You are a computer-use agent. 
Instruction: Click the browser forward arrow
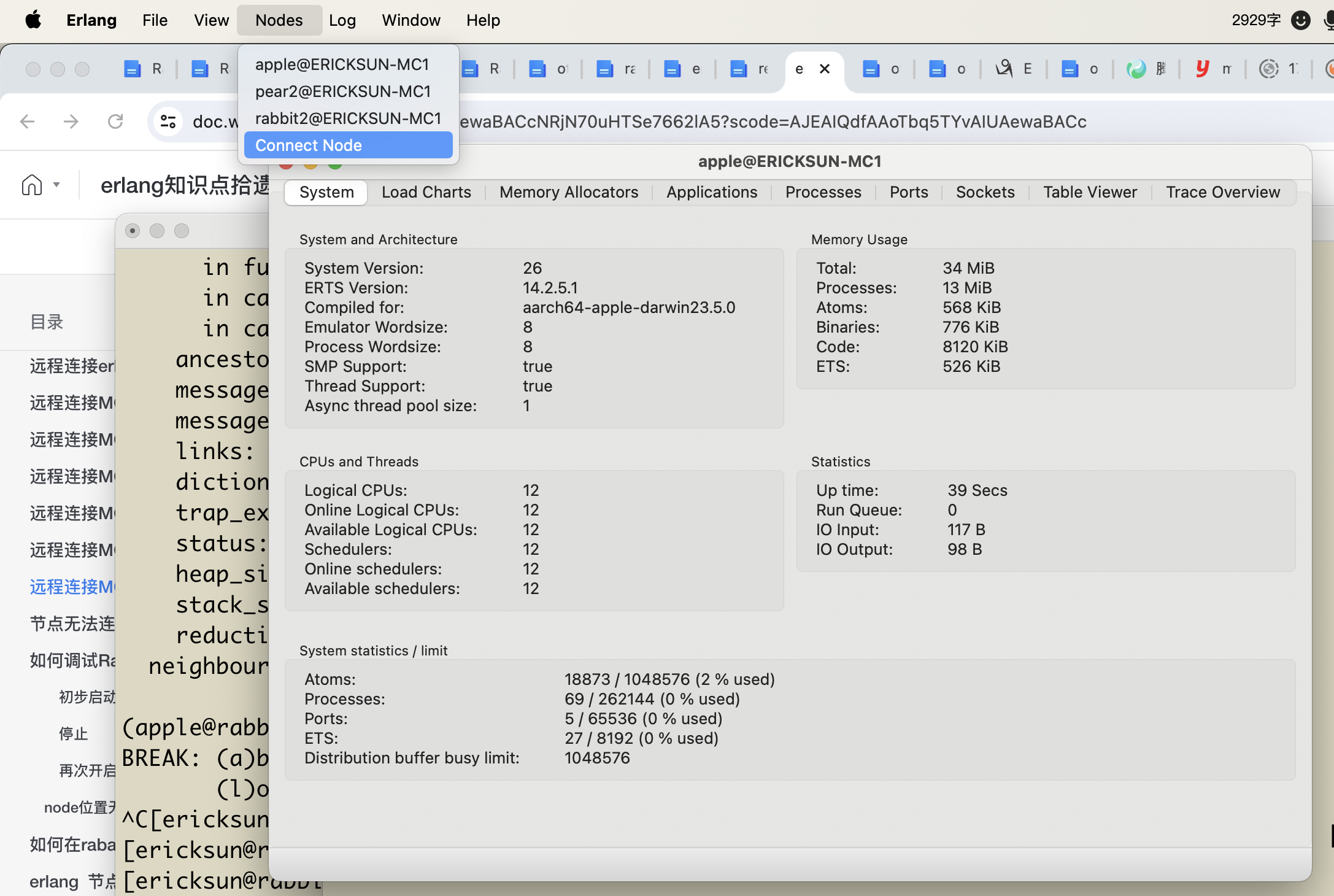coord(71,122)
